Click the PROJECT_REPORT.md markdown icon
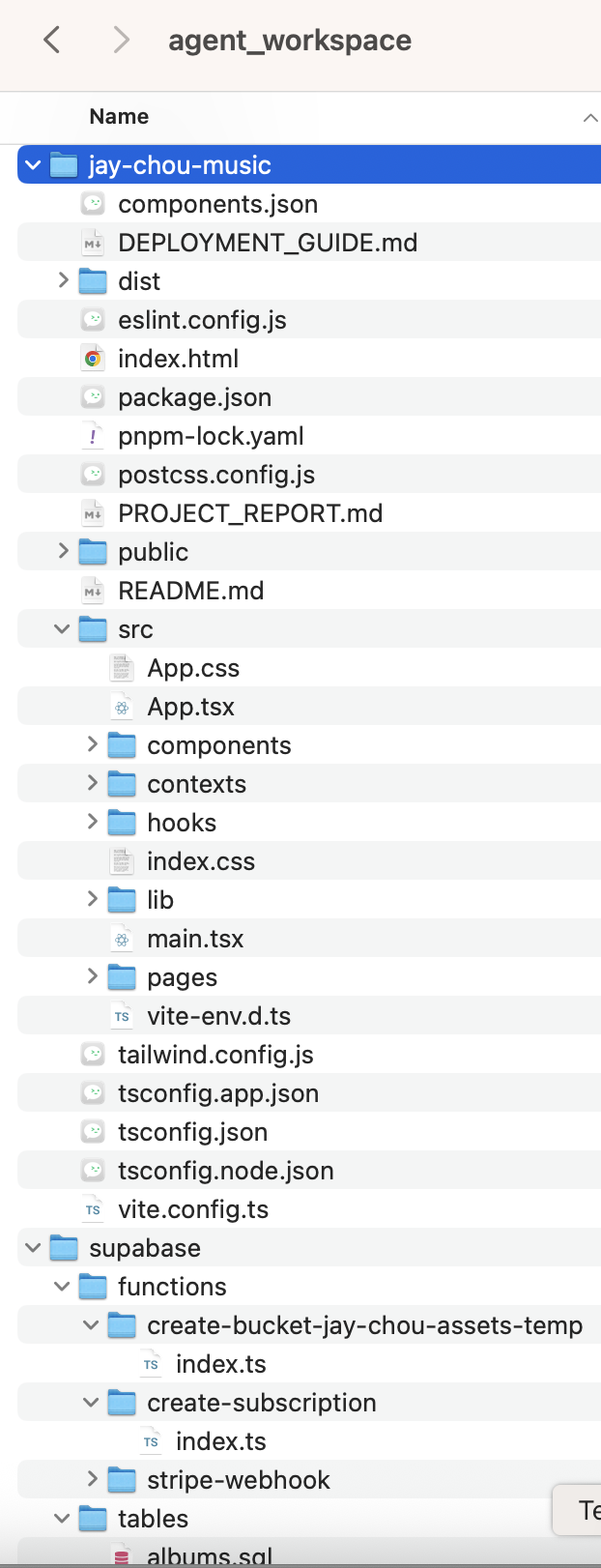The image size is (601, 1568). [x=93, y=513]
